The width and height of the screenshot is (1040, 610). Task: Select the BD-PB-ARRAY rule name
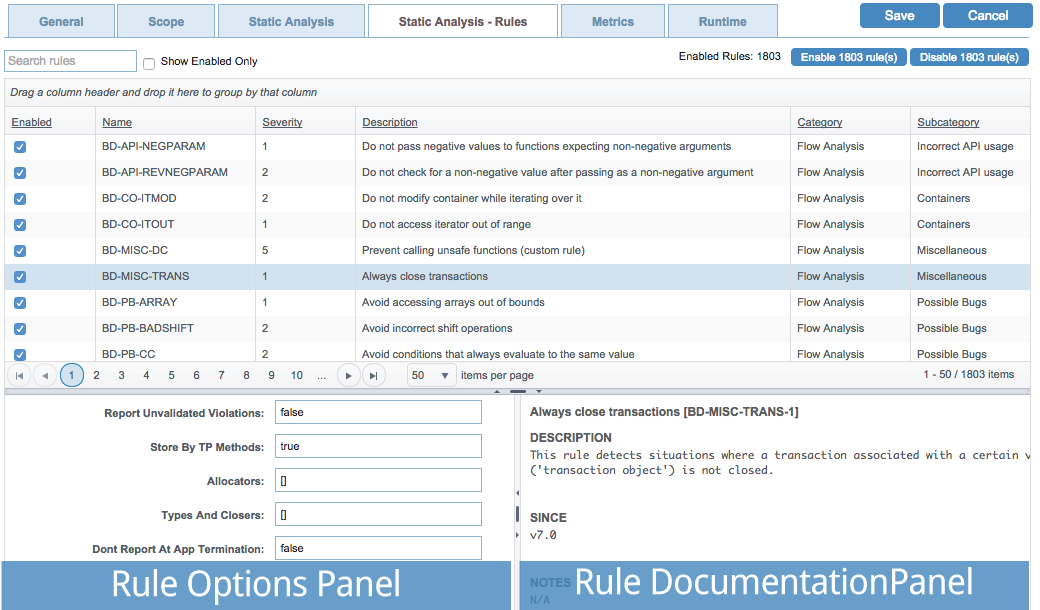coord(139,302)
